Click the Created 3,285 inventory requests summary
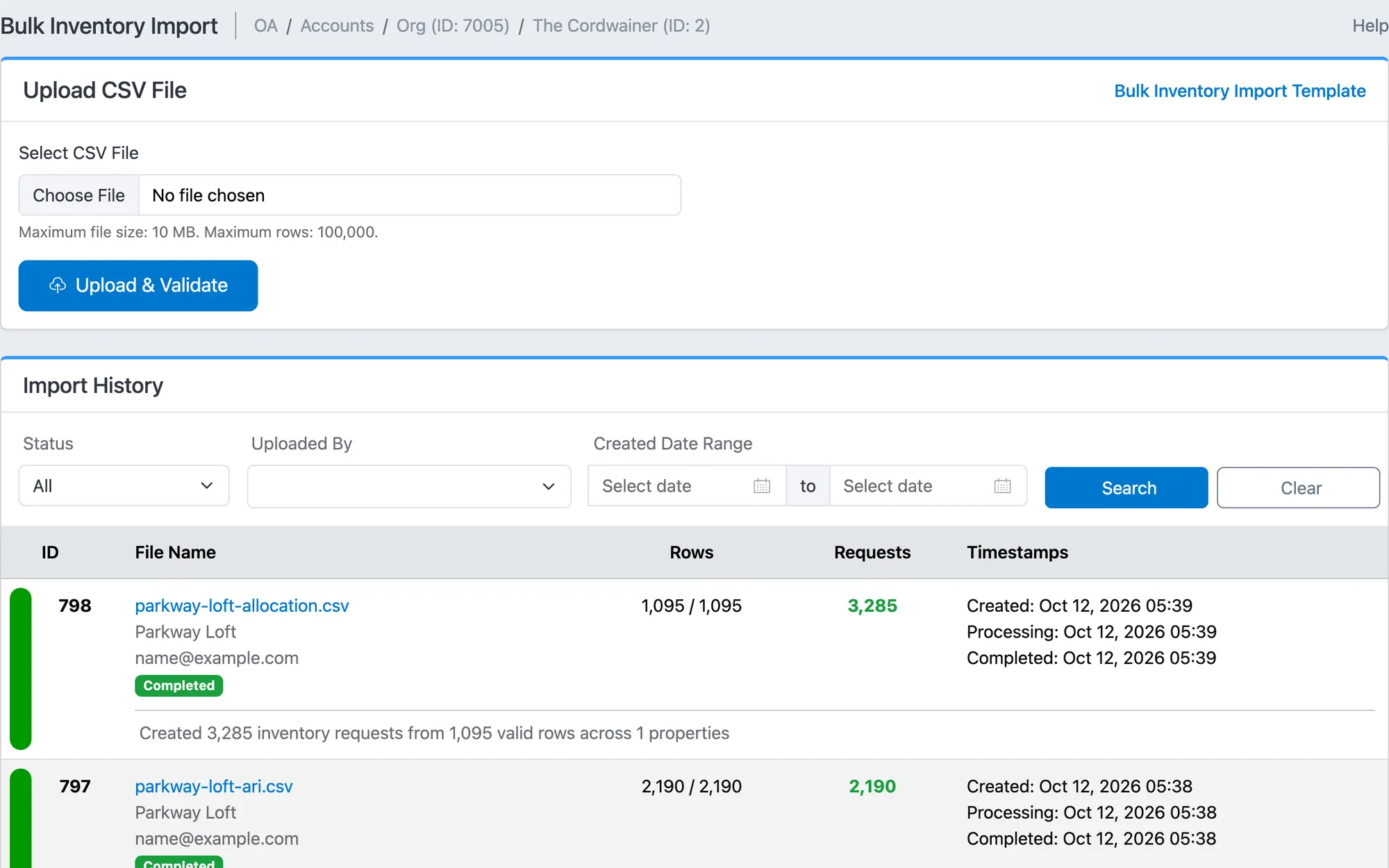 tap(434, 733)
